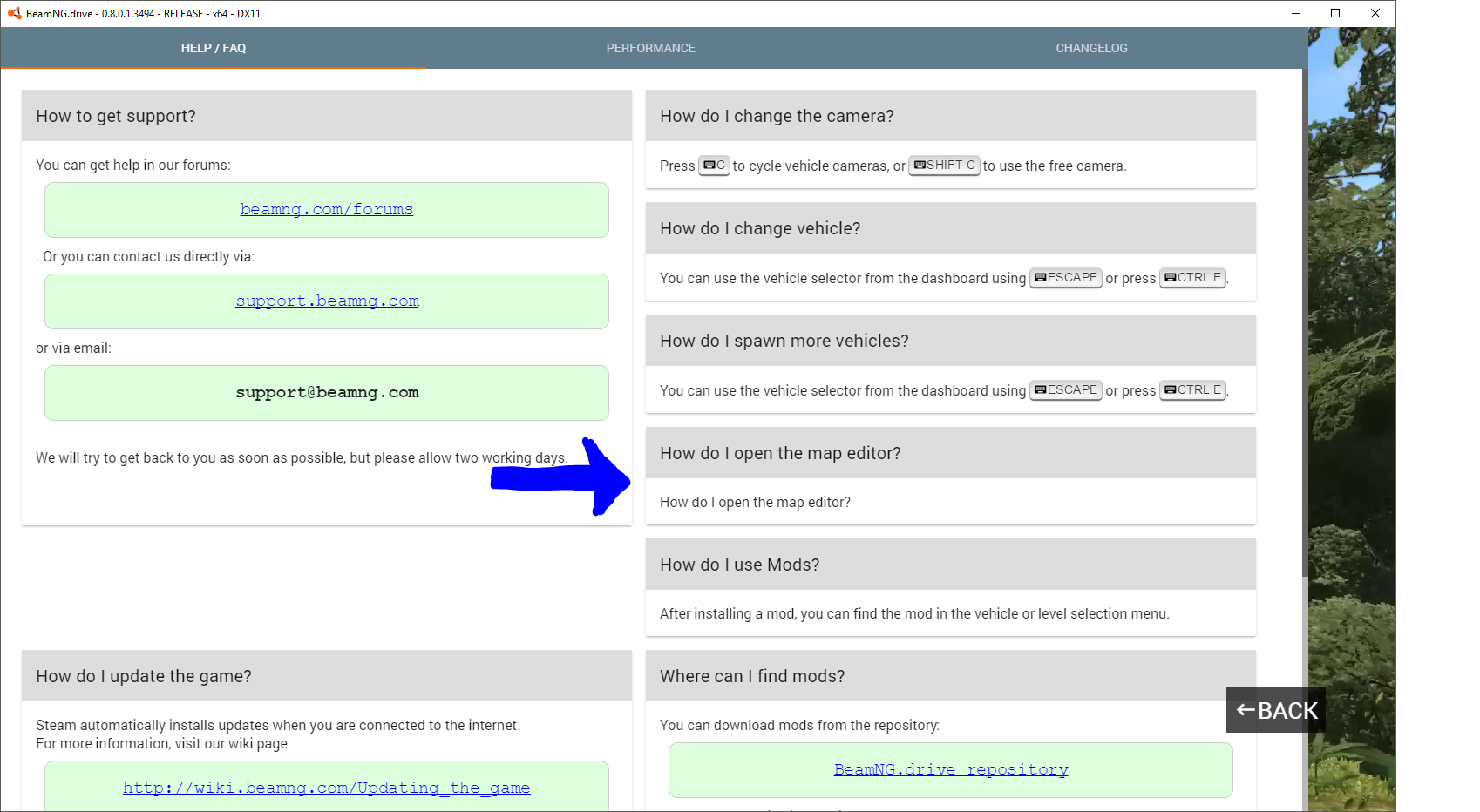The width and height of the screenshot is (1480, 812).
Task: Open the CHANGELOG tab
Action: (x=1091, y=48)
